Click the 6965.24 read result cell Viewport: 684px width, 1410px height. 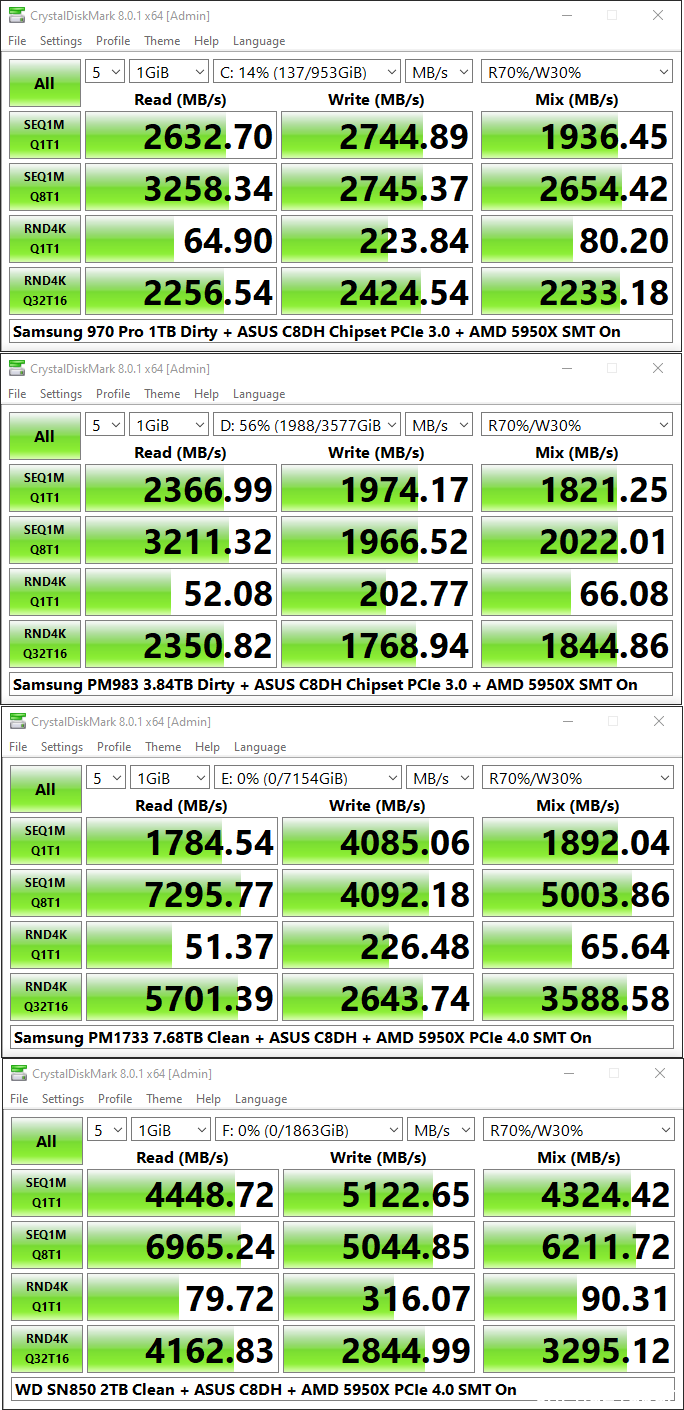[x=183, y=1246]
